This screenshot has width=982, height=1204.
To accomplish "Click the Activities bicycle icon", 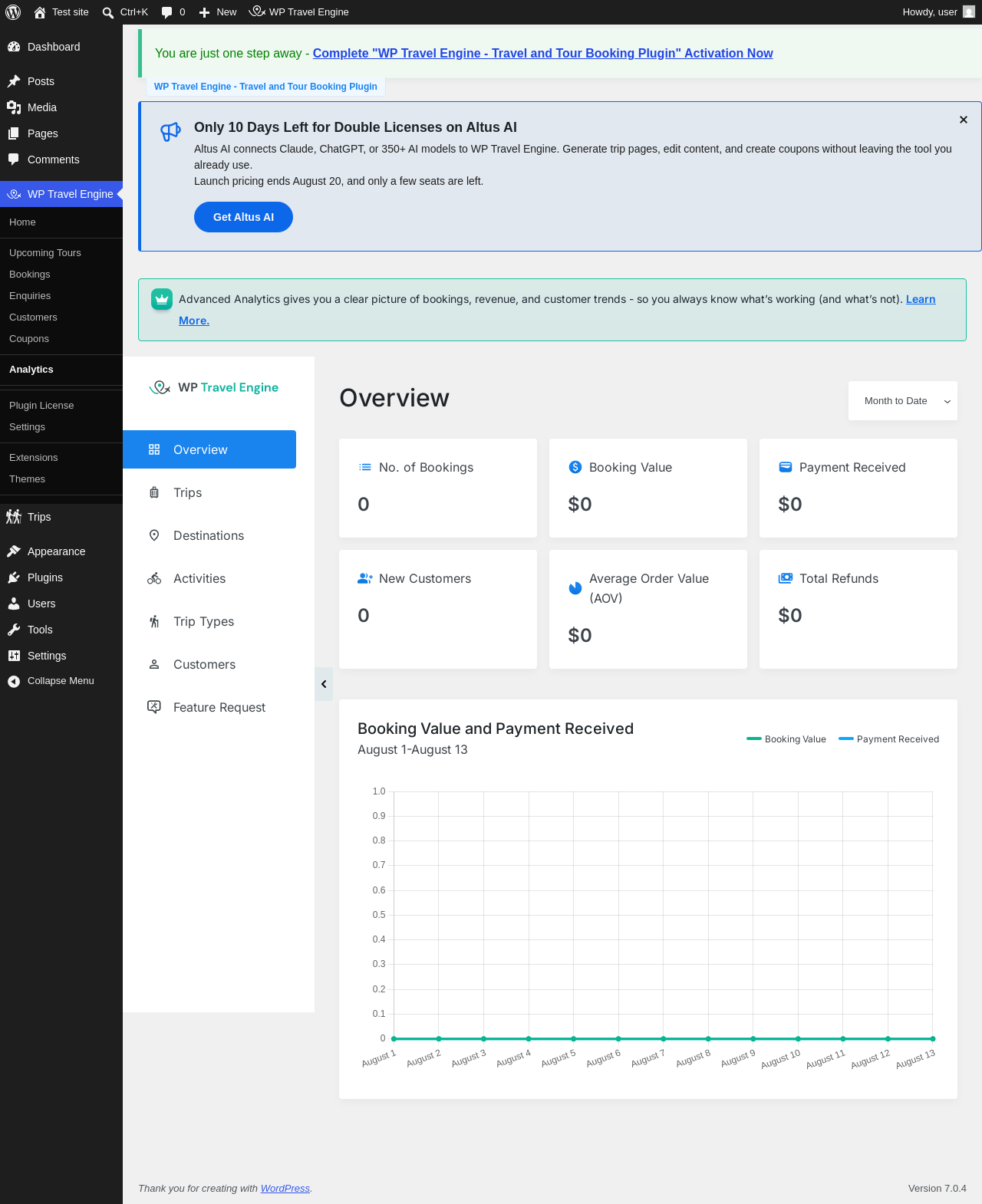I will (154, 578).
